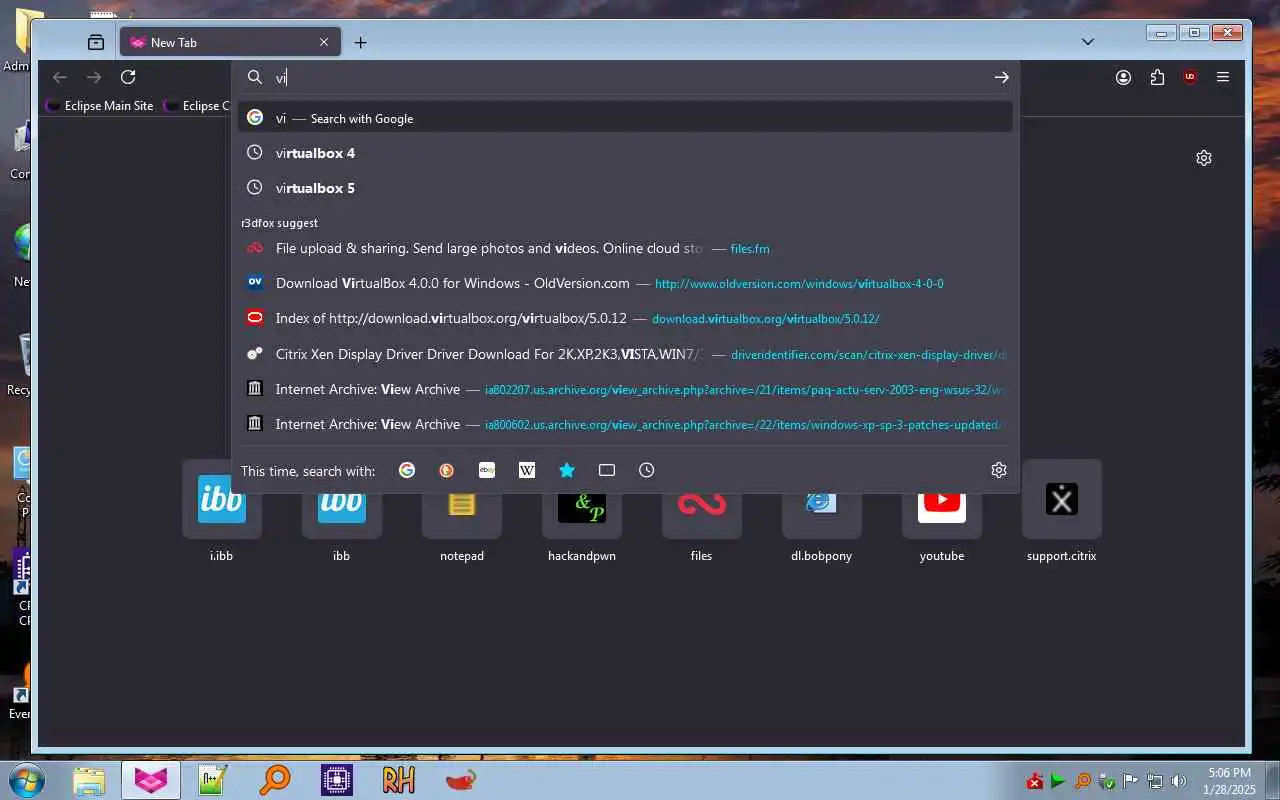
Task: Open the Download VirtualBox 4.0.0 OldVersion.com suggestion
Action: [x=625, y=283]
